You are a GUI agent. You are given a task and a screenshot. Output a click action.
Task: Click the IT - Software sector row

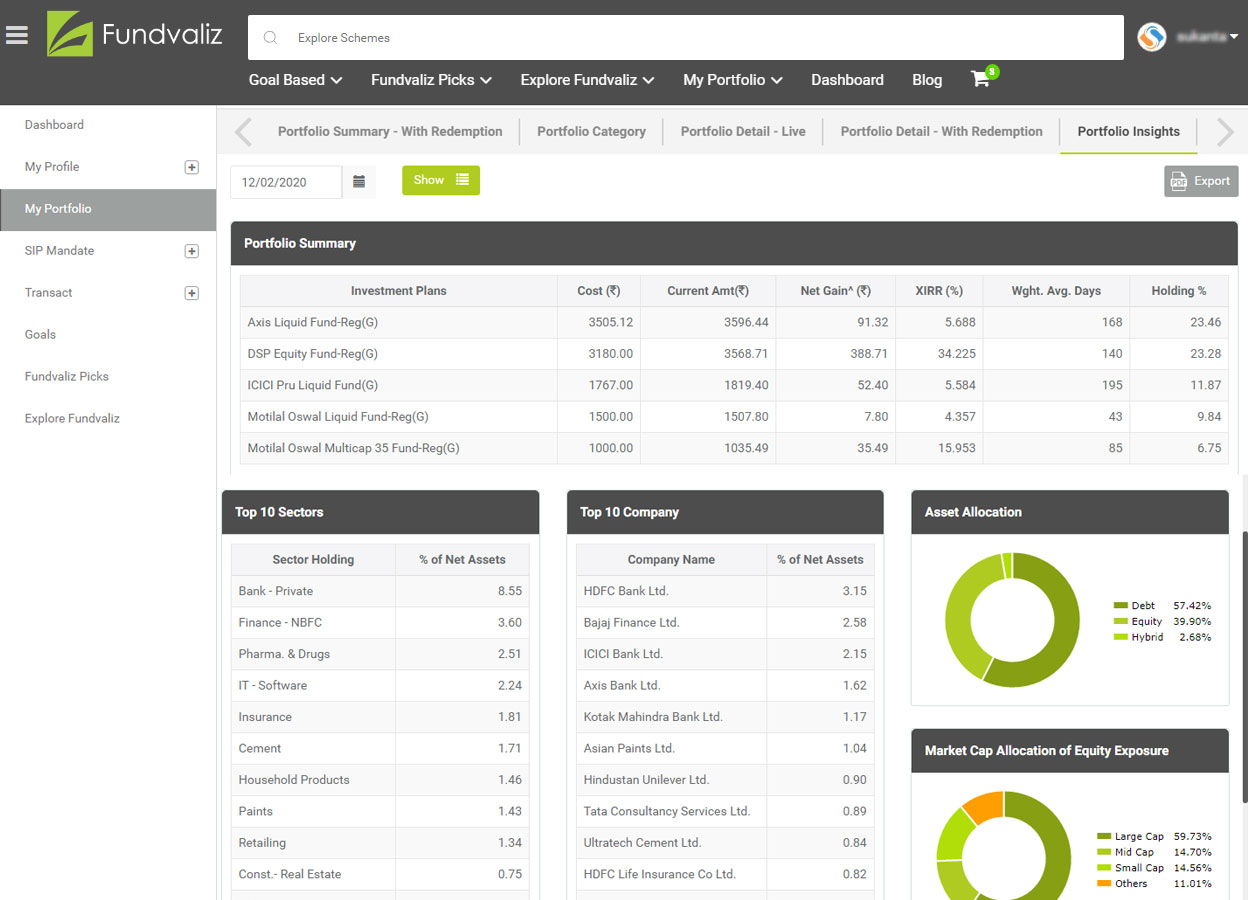381,686
